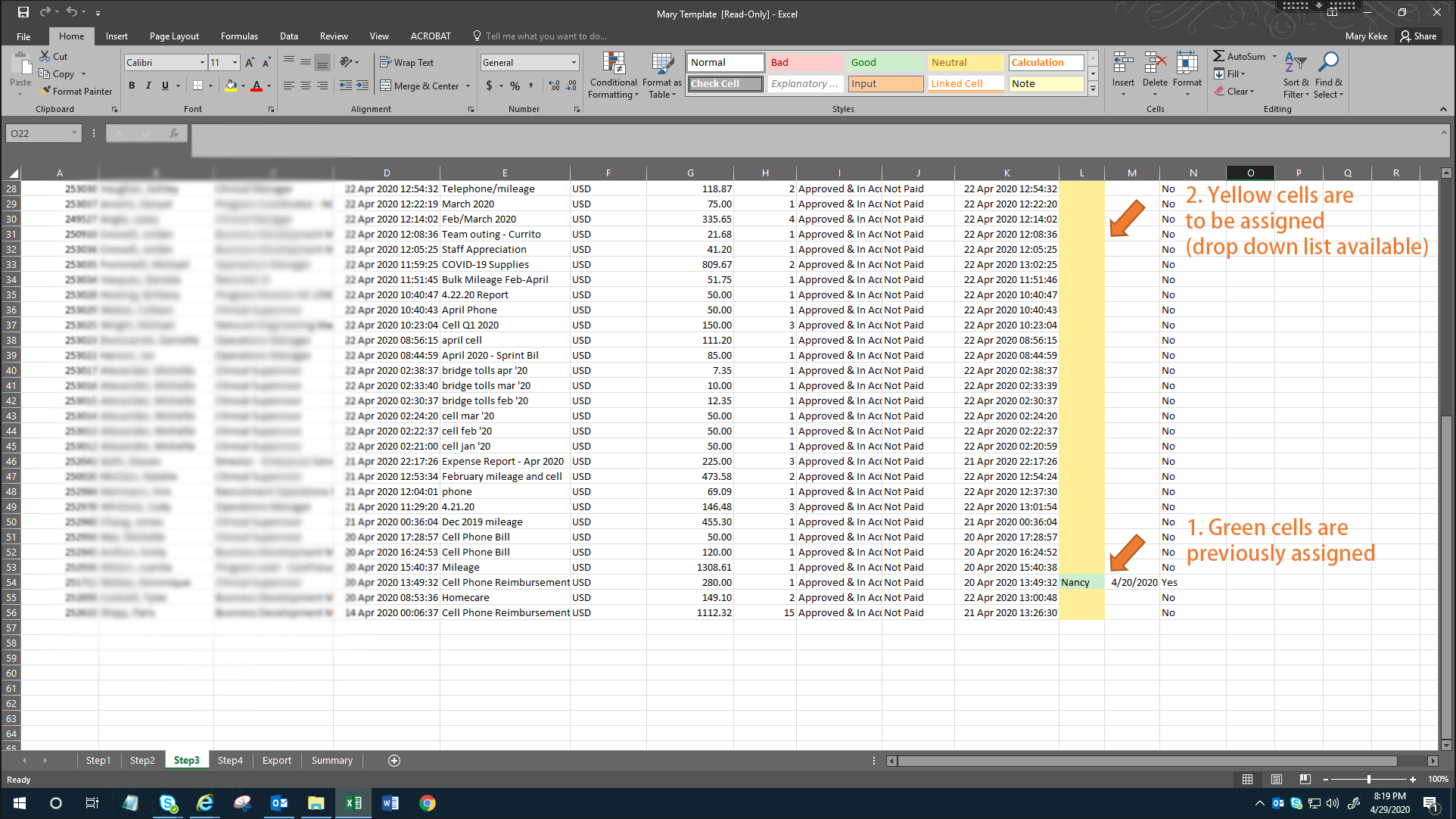This screenshot has width=1456, height=819.
Task: Expand the Name Box dropdown arrow
Action: [x=74, y=133]
